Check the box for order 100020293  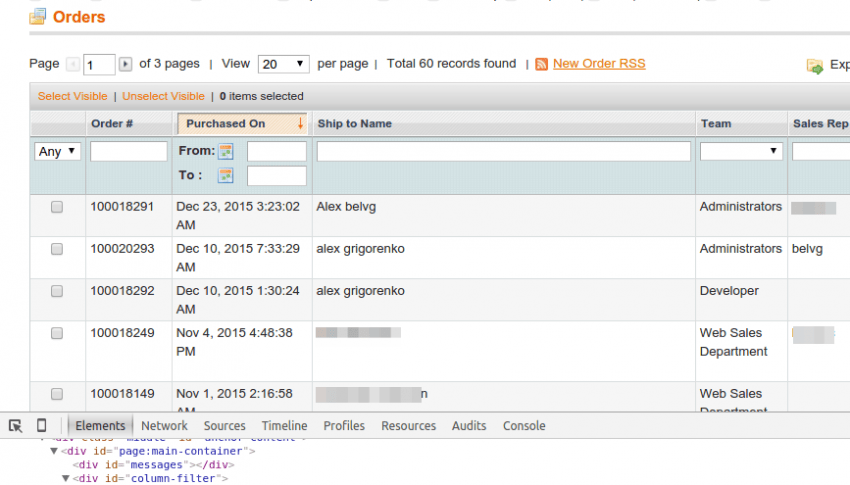click(x=57, y=249)
